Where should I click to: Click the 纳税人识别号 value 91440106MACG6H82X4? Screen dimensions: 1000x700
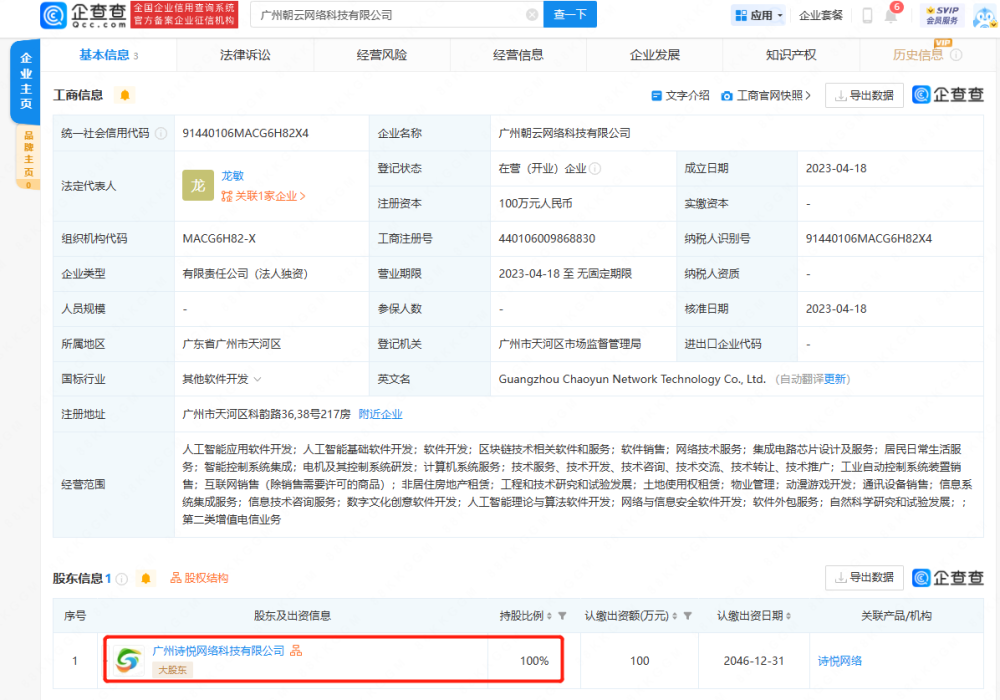coord(869,238)
